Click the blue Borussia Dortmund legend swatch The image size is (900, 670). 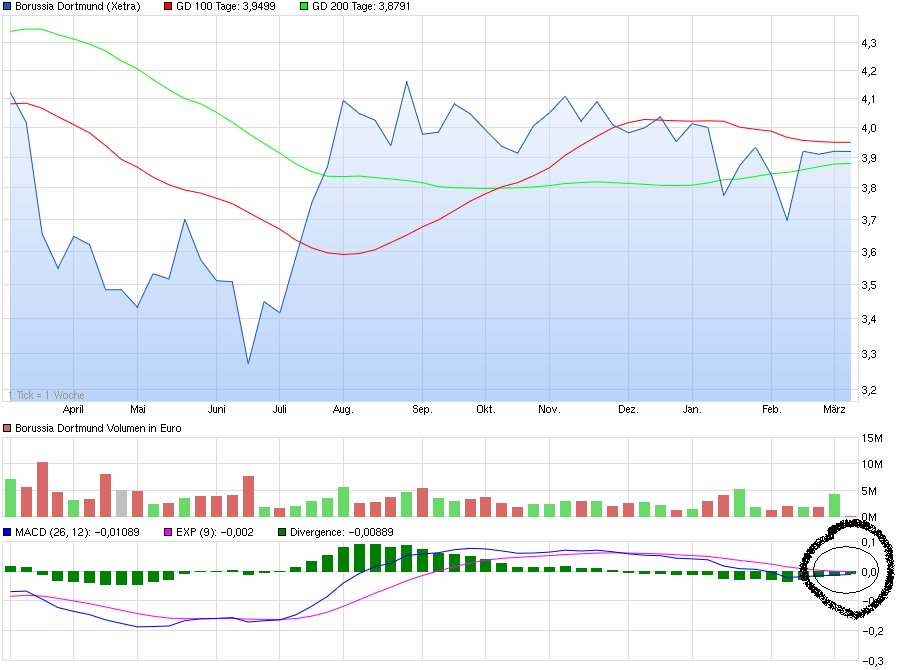pos(7,6)
